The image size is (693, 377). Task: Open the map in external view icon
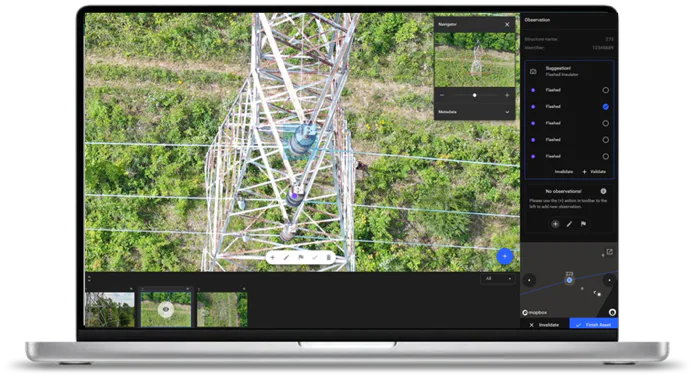click(609, 252)
